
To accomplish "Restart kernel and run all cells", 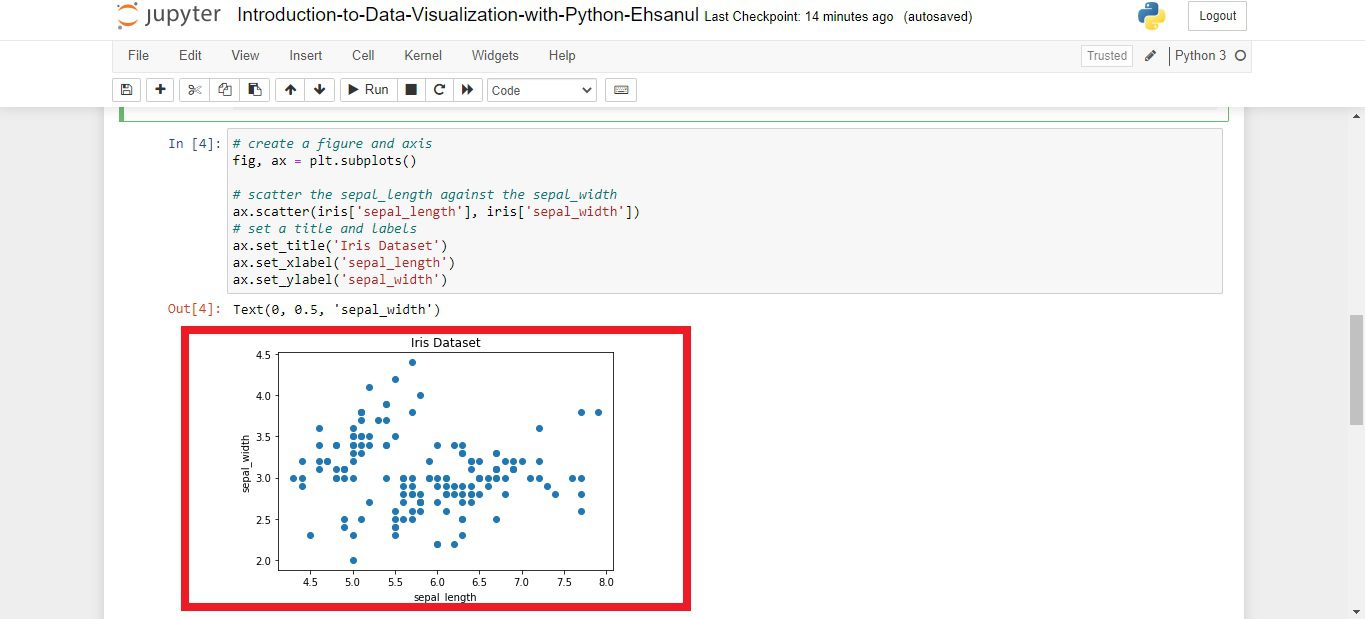I will tap(468, 89).
